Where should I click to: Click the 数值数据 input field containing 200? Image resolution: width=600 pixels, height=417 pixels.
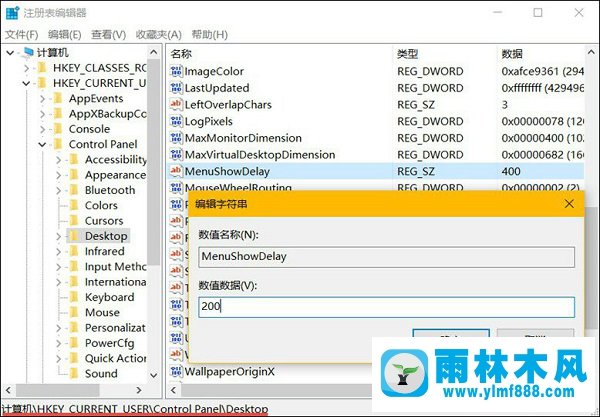pyautogui.click(x=386, y=307)
